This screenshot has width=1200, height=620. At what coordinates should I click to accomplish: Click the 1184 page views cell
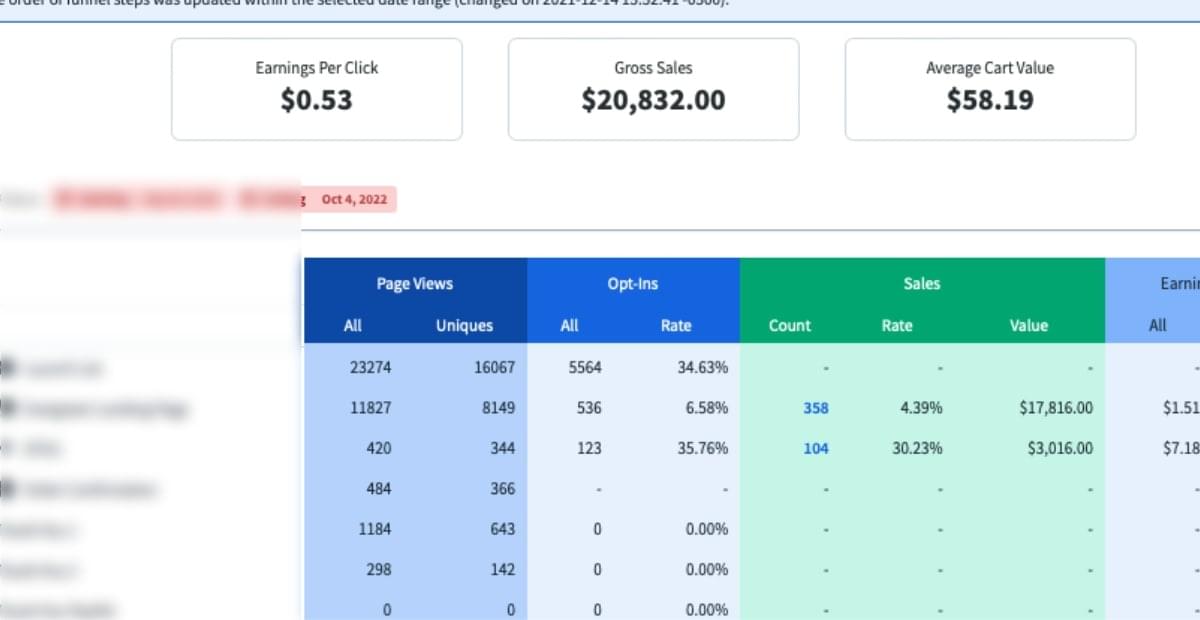click(375, 529)
